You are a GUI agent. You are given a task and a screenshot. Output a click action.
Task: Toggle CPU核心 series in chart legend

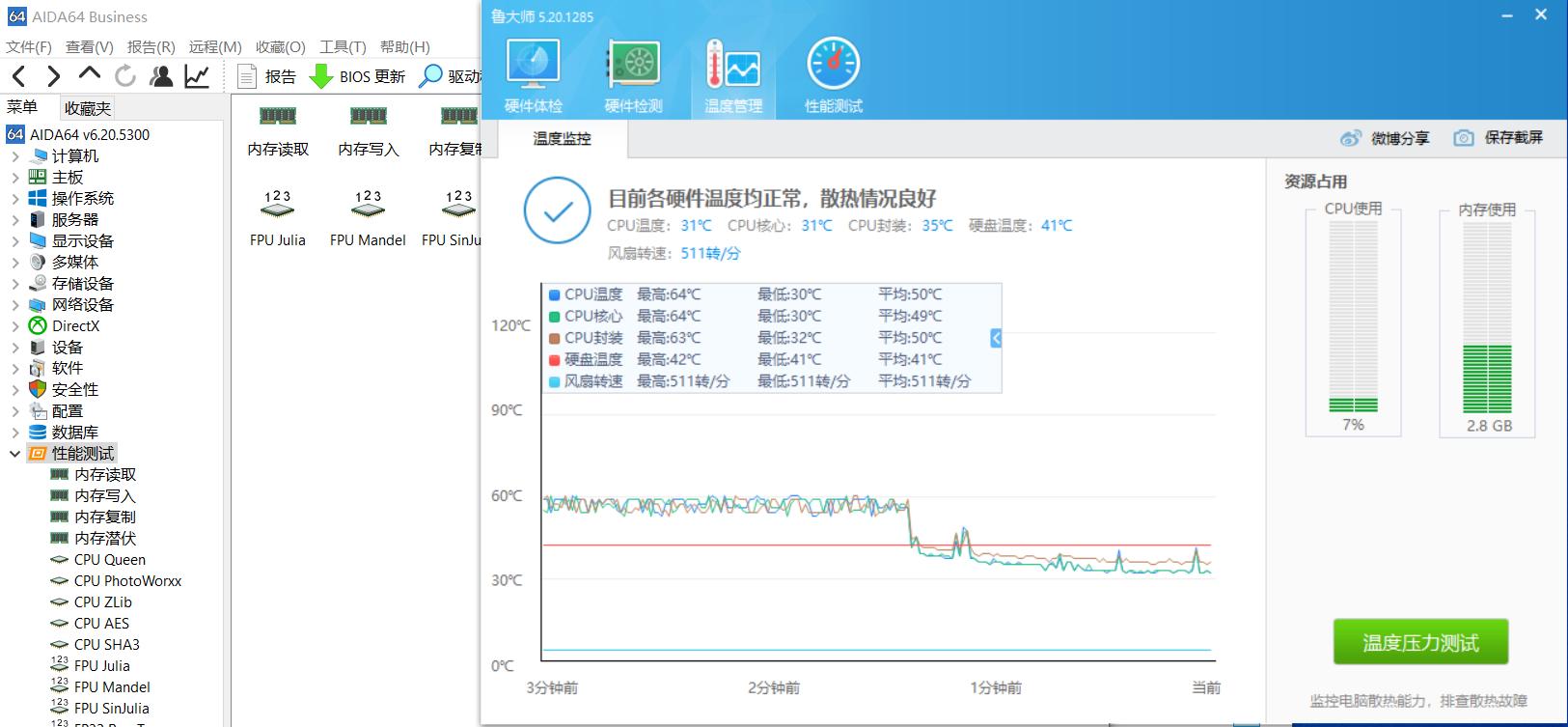(586, 316)
